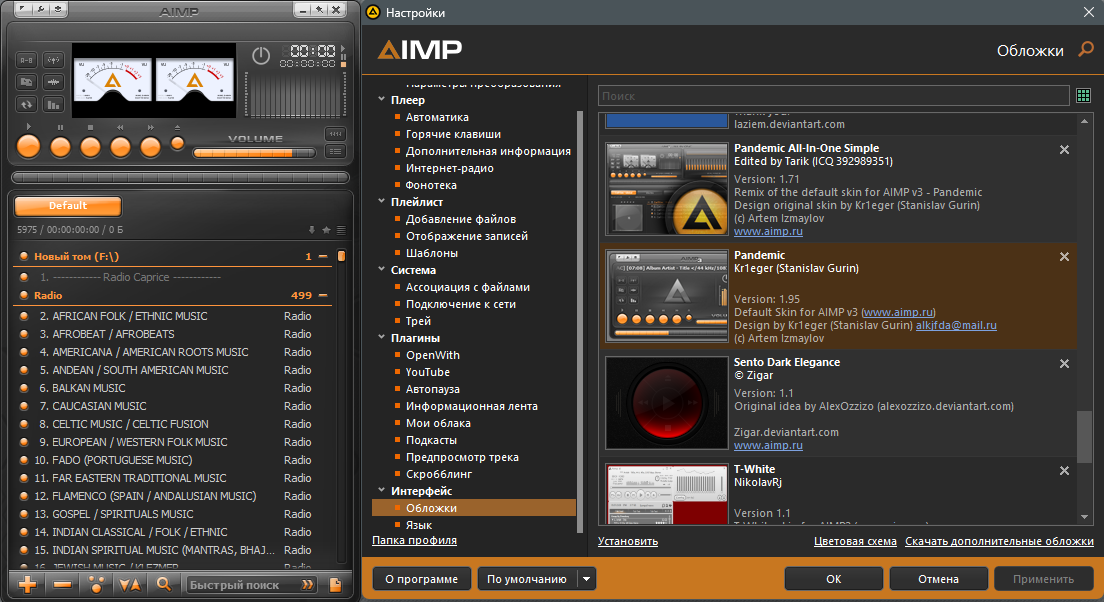The height and width of the screenshot is (602, 1104).
Task: Click the power button in the player
Action: point(261,56)
